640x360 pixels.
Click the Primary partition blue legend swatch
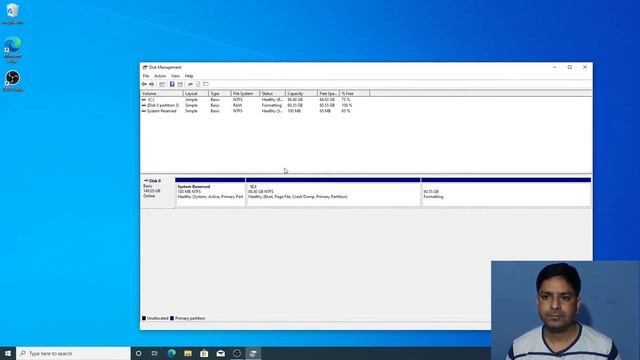(172, 318)
